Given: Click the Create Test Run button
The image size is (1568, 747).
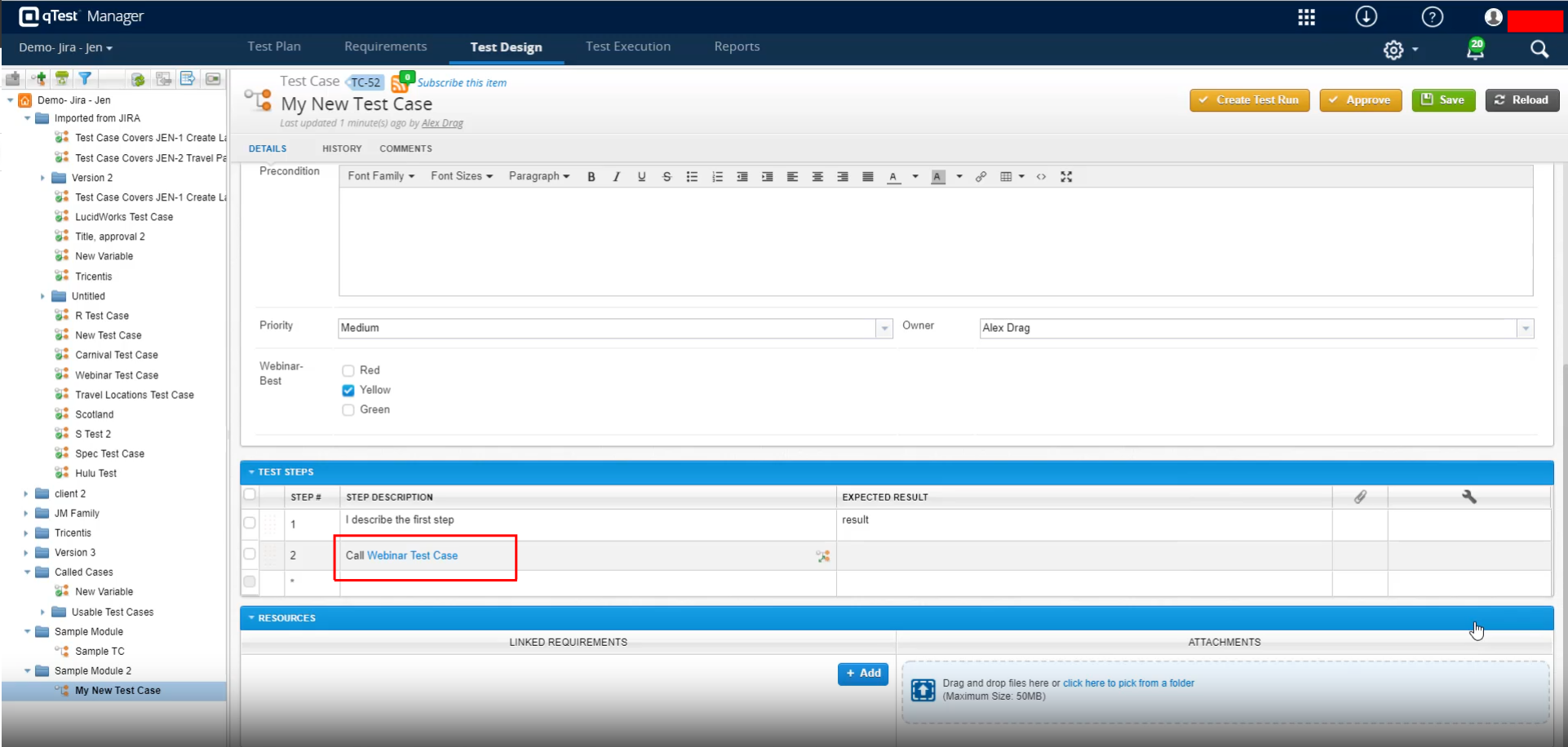Looking at the screenshot, I should click(x=1249, y=100).
